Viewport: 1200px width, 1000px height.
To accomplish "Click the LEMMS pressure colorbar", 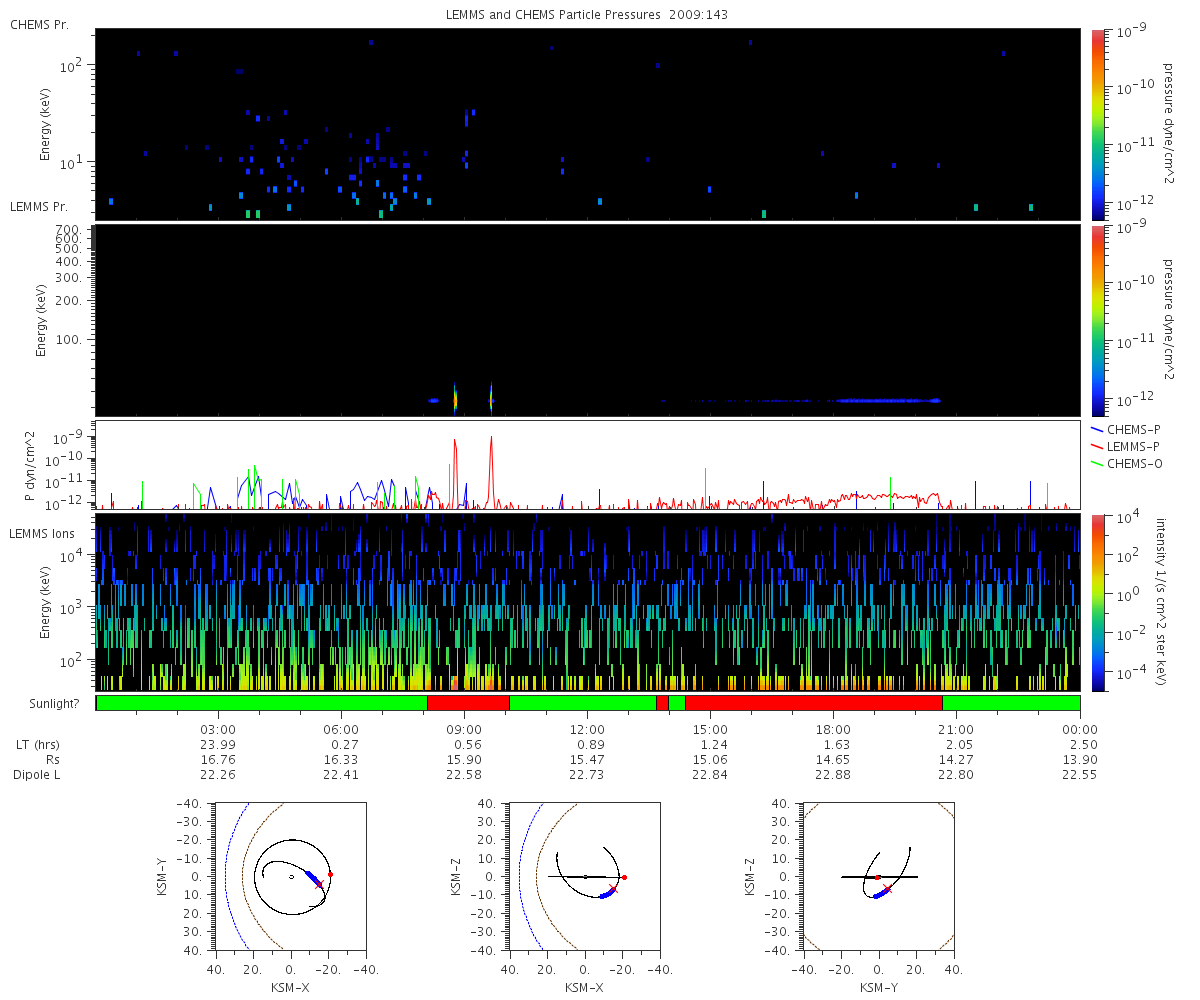I will [x=1098, y=320].
